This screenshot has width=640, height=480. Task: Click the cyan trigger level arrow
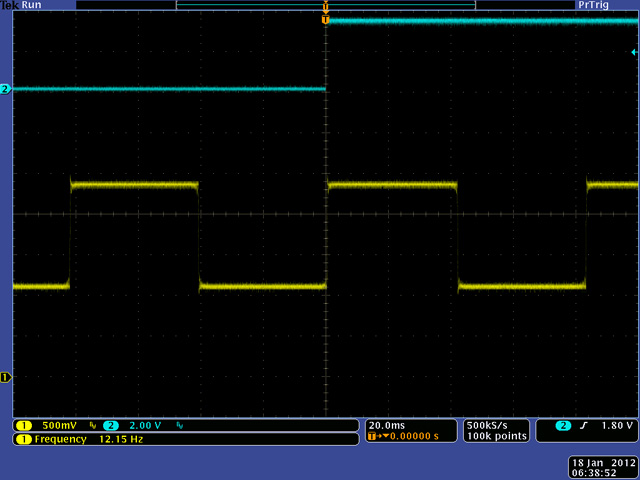pyautogui.click(x=634, y=52)
